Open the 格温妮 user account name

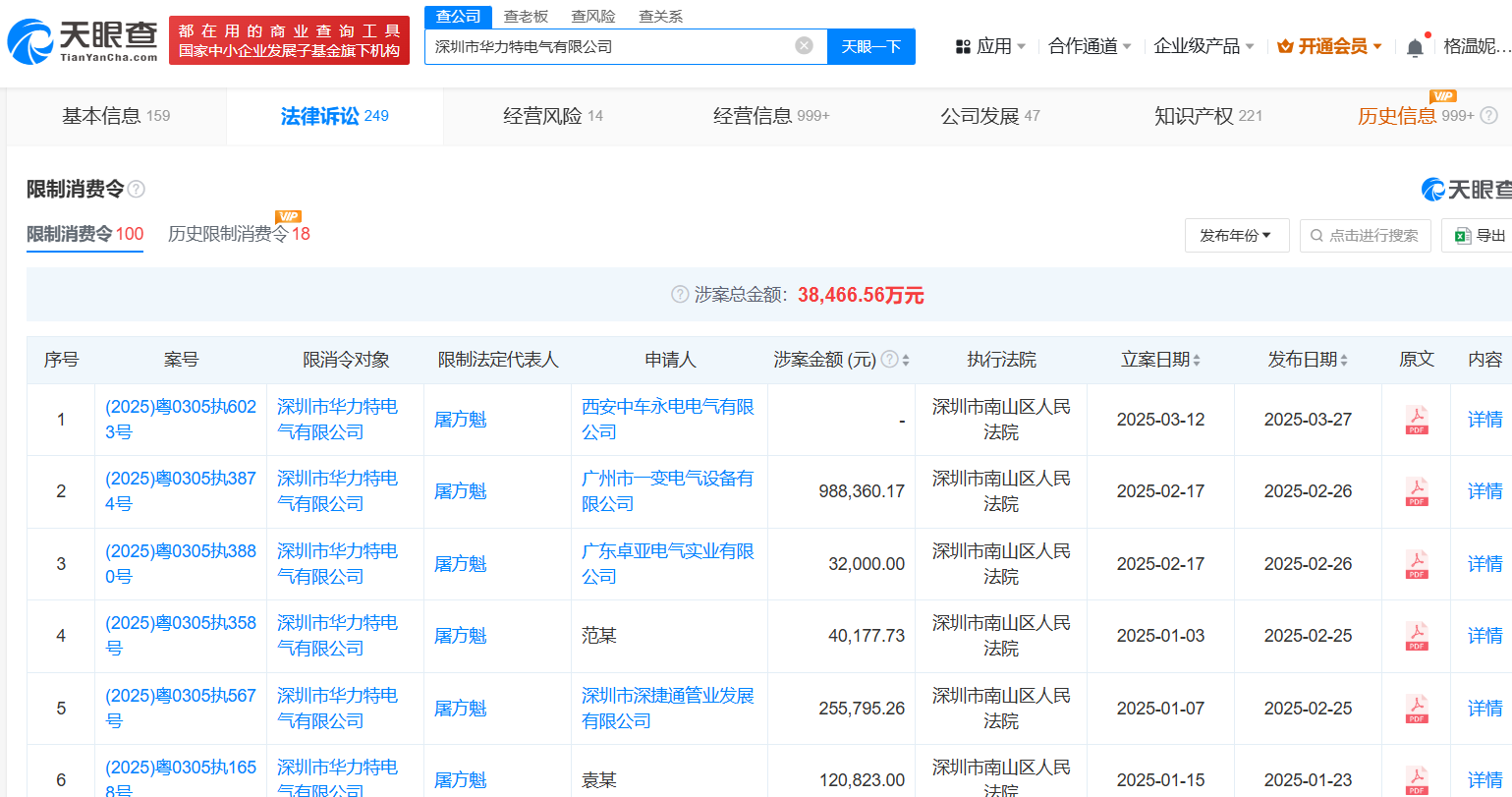pos(1478,46)
